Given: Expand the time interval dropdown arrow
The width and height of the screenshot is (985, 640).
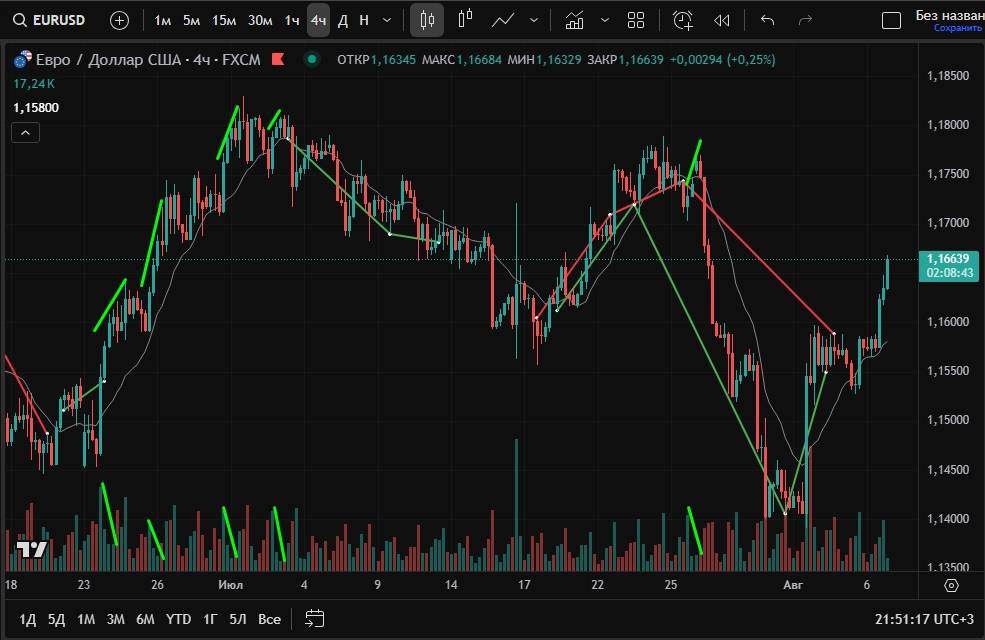Looking at the screenshot, I should click(387, 20).
